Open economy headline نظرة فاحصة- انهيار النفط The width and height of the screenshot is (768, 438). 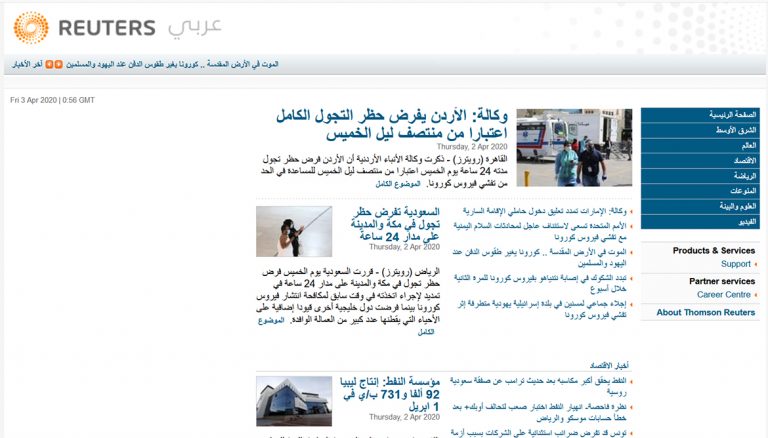coord(539,413)
